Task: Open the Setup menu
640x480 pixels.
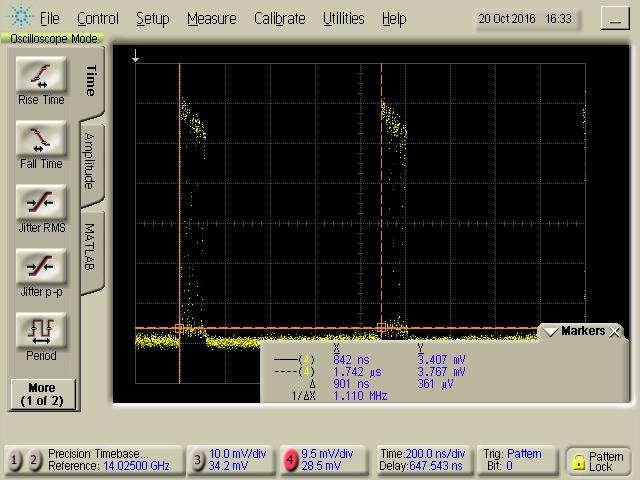Action: click(153, 19)
